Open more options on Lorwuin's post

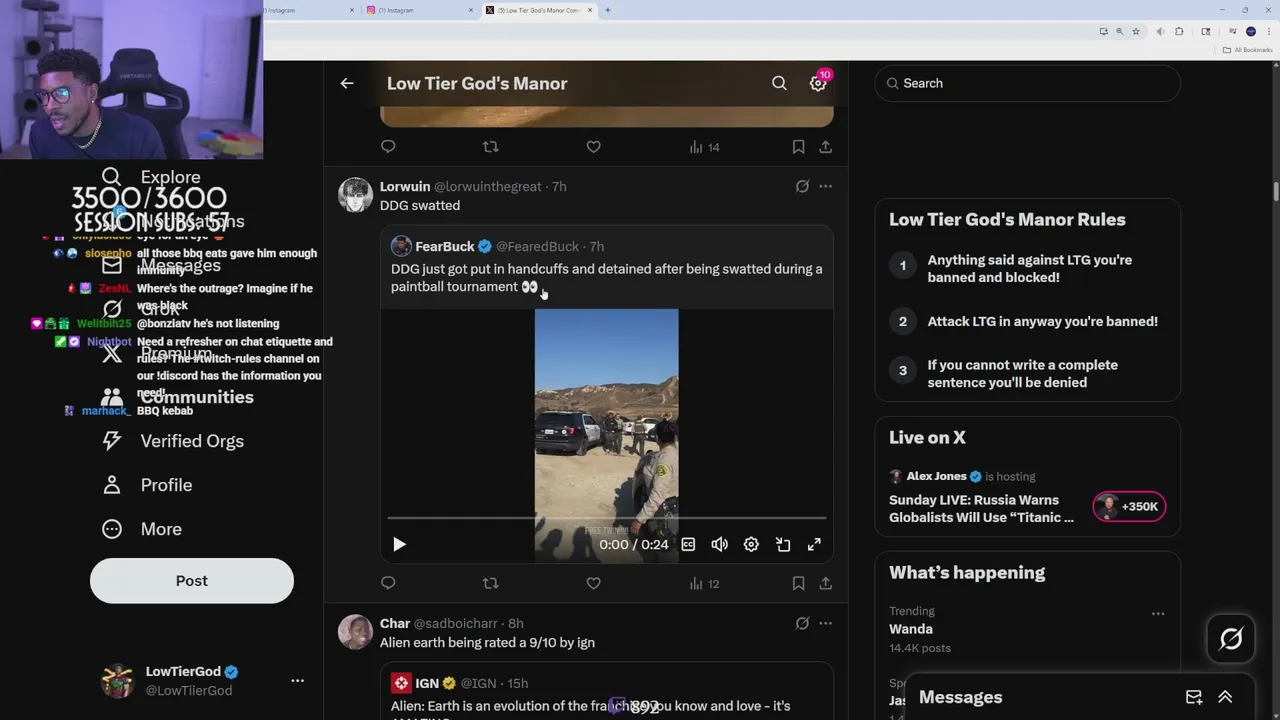[x=825, y=186]
